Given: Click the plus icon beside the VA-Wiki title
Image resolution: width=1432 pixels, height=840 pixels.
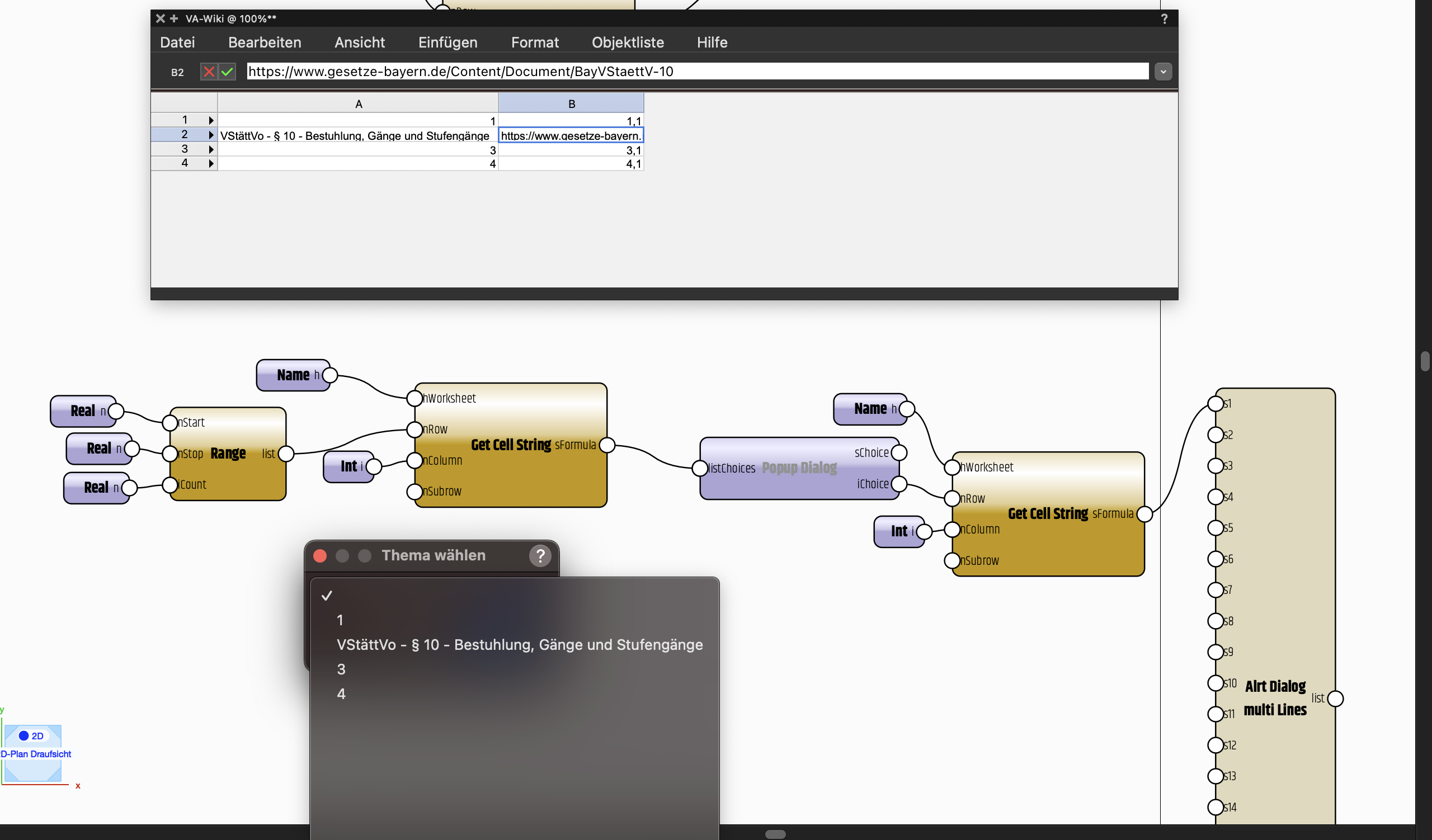Looking at the screenshot, I should (x=174, y=18).
